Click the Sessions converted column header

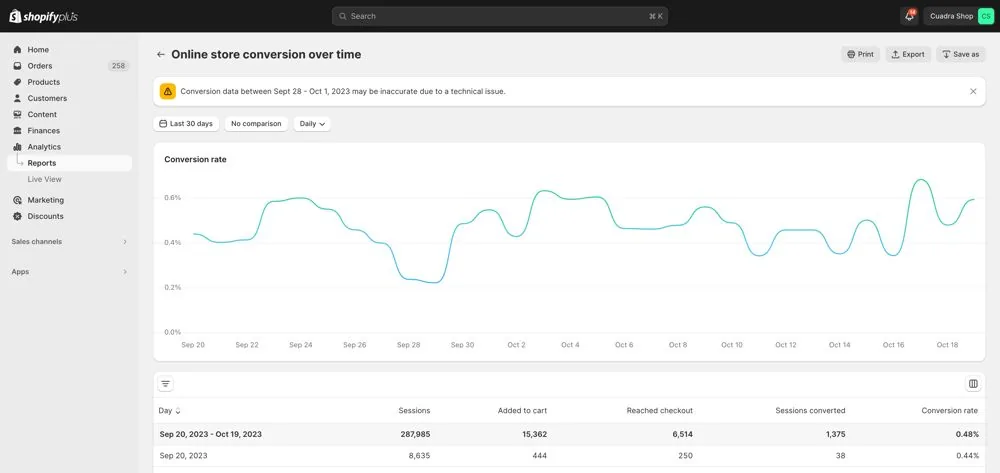(810, 411)
